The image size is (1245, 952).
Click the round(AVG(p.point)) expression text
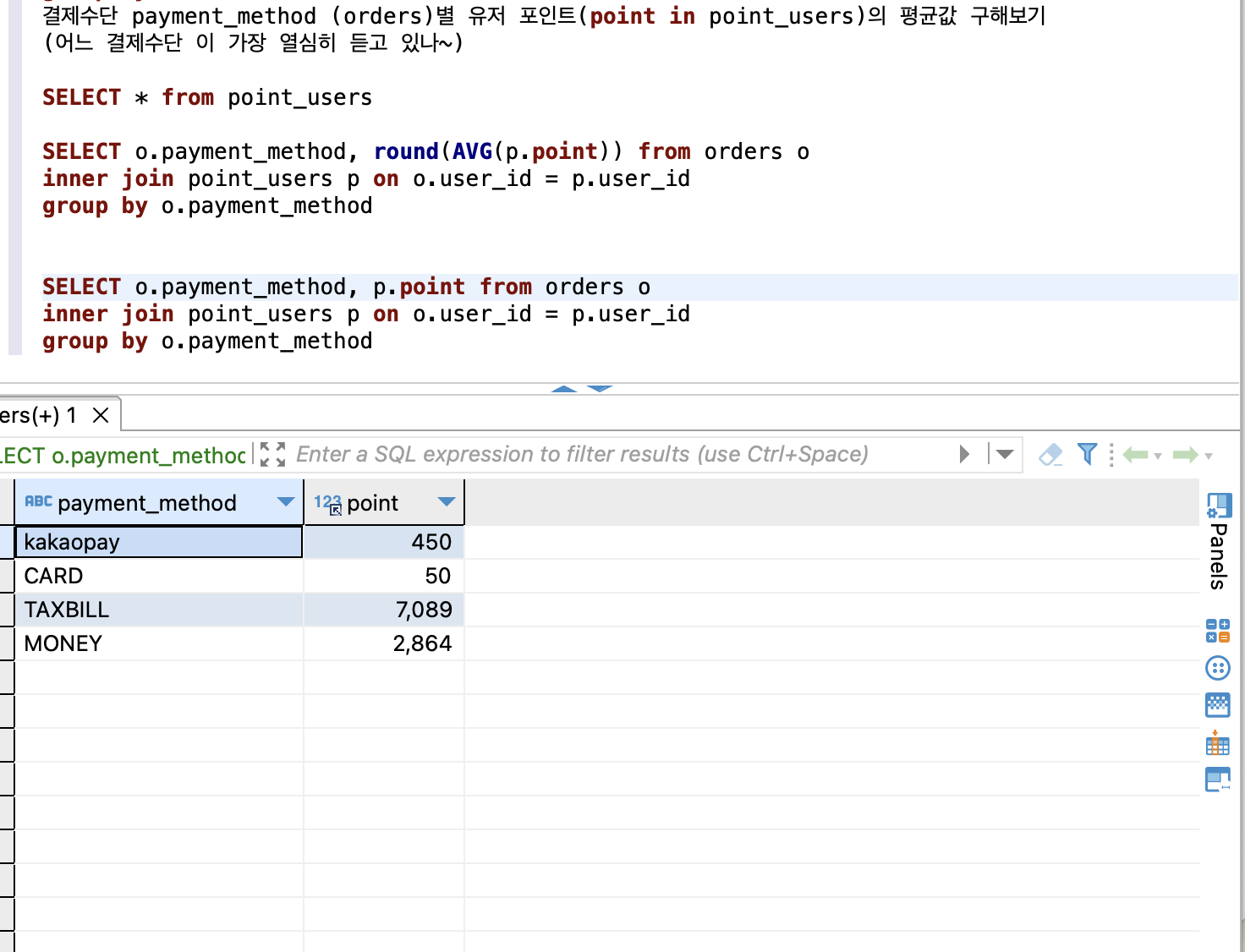pos(498,151)
